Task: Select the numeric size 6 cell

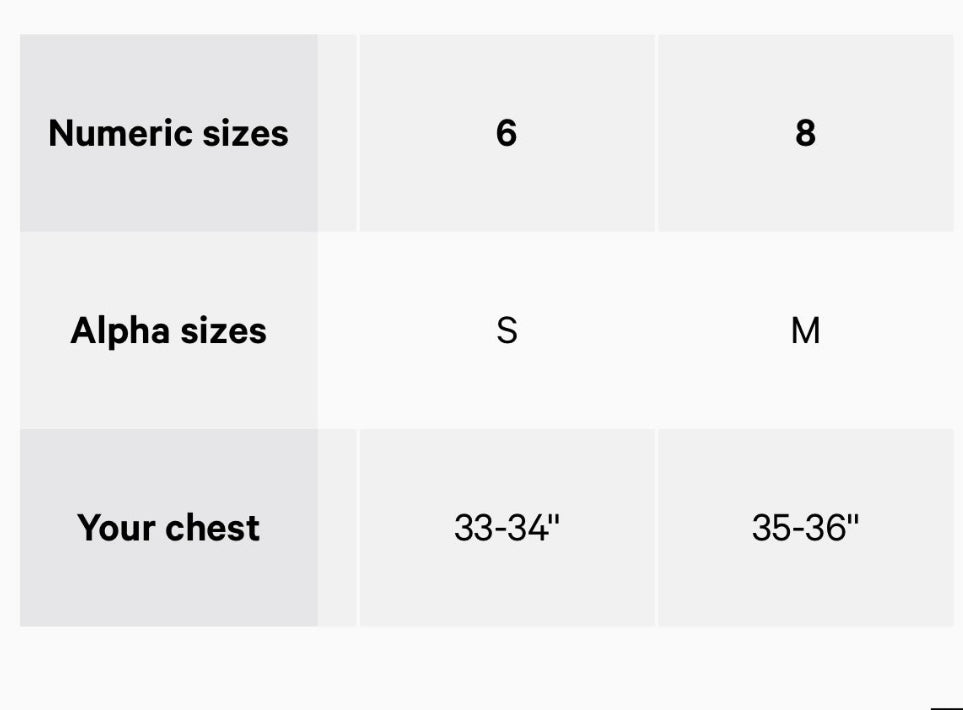Action: tap(506, 133)
